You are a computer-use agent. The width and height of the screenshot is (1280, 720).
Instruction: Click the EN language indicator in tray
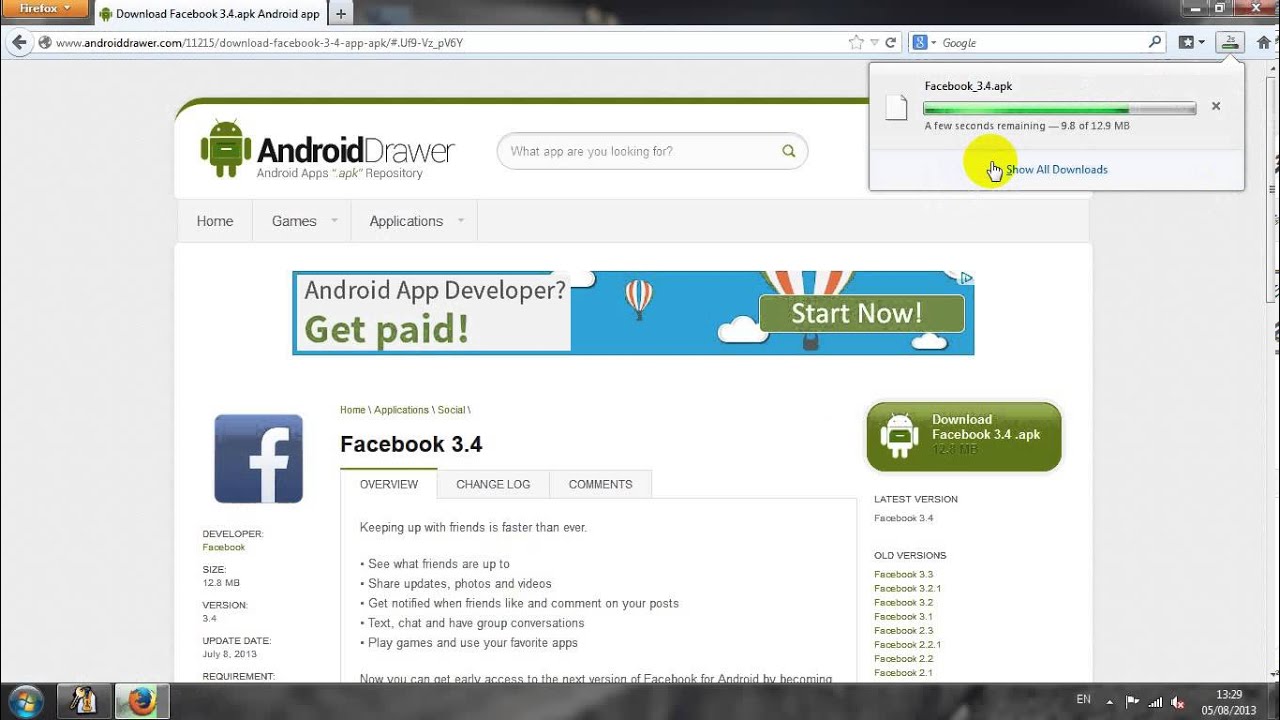pyautogui.click(x=1083, y=700)
